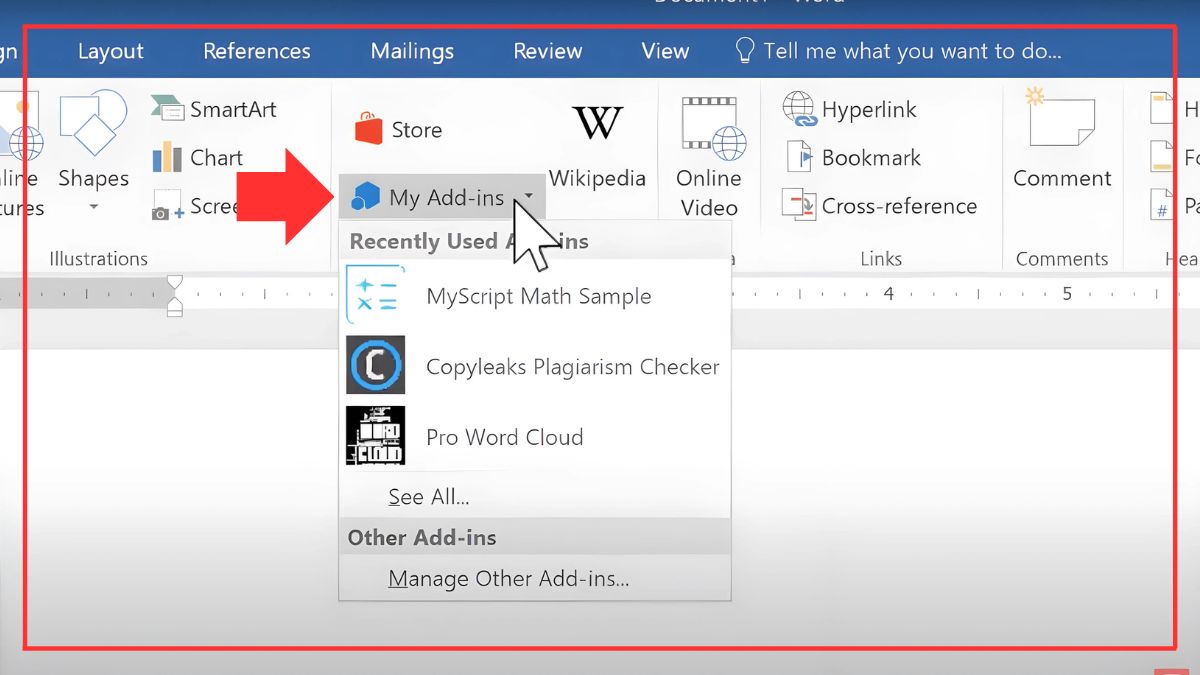
Task: Select Pro Word Cloud text
Action: 505,437
